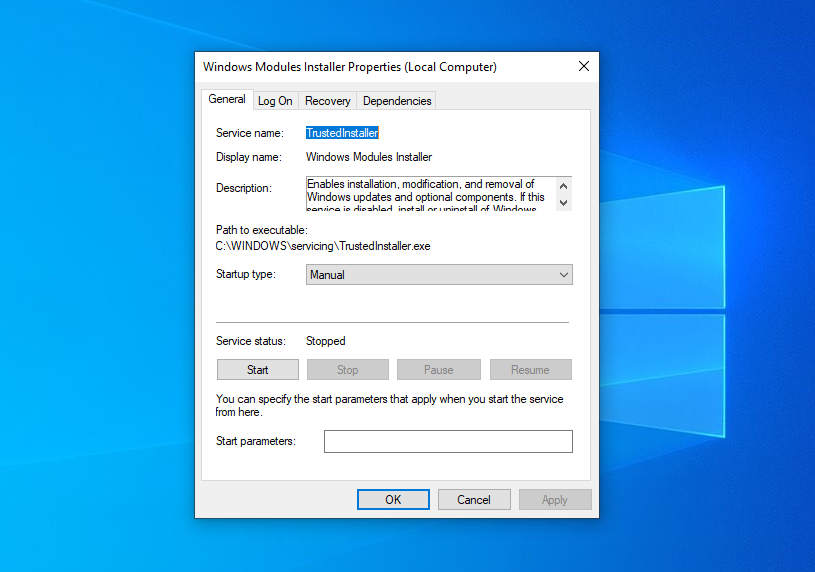Click inside the Description text box

(x=430, y=194)
